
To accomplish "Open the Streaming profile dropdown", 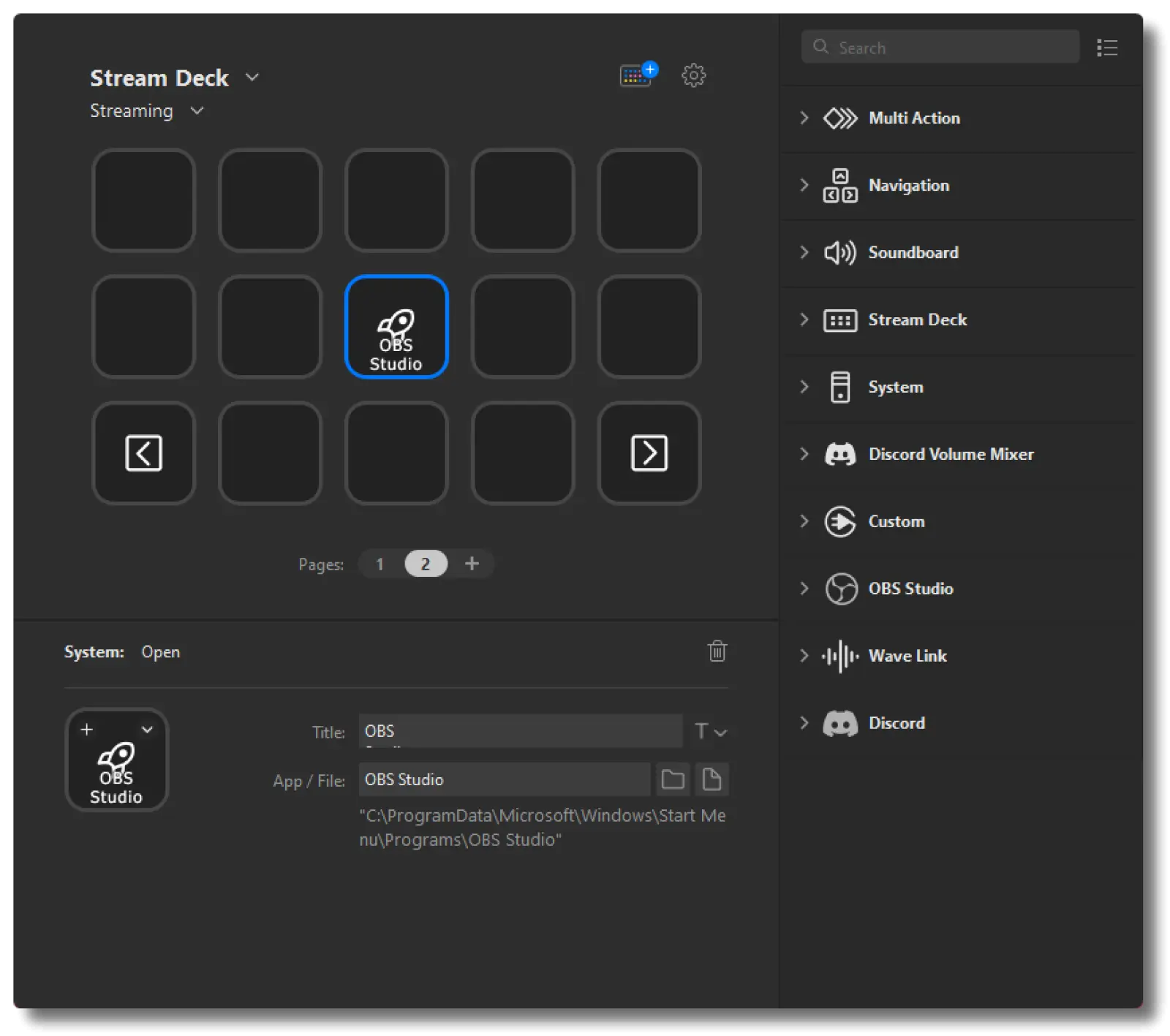I will point(197,110).
